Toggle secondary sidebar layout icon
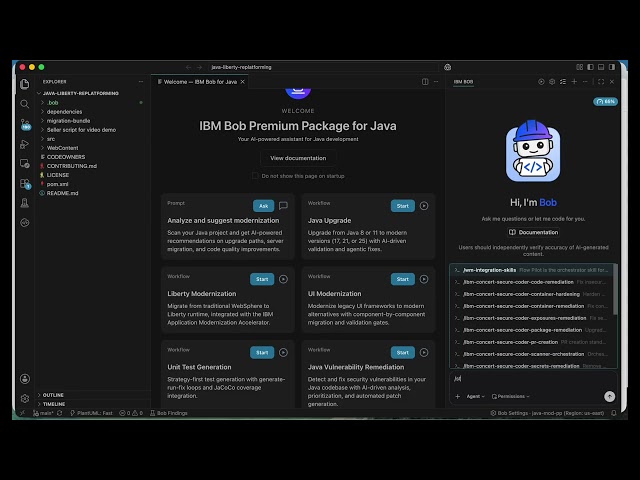The height and width of the screenshot is (480, 640). (611, 67)
